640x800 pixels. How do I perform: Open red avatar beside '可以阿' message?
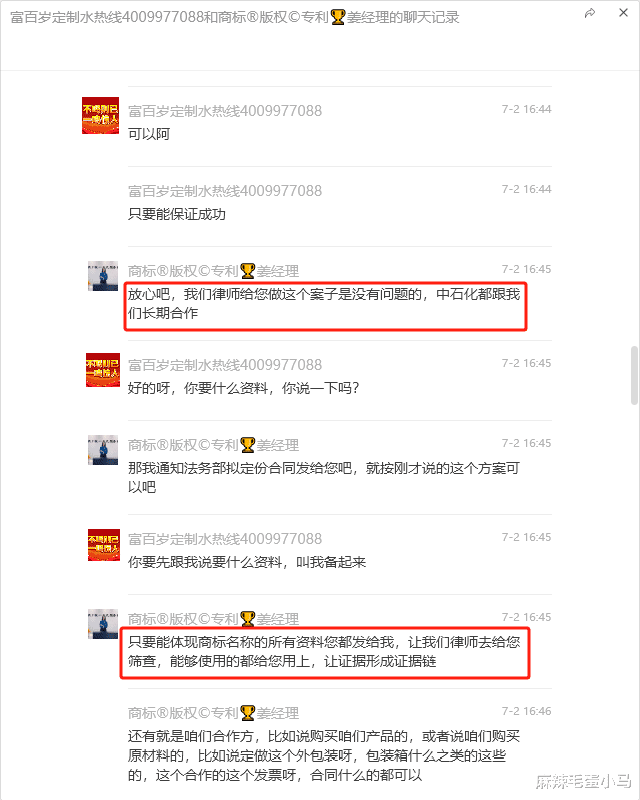[101, 115]
